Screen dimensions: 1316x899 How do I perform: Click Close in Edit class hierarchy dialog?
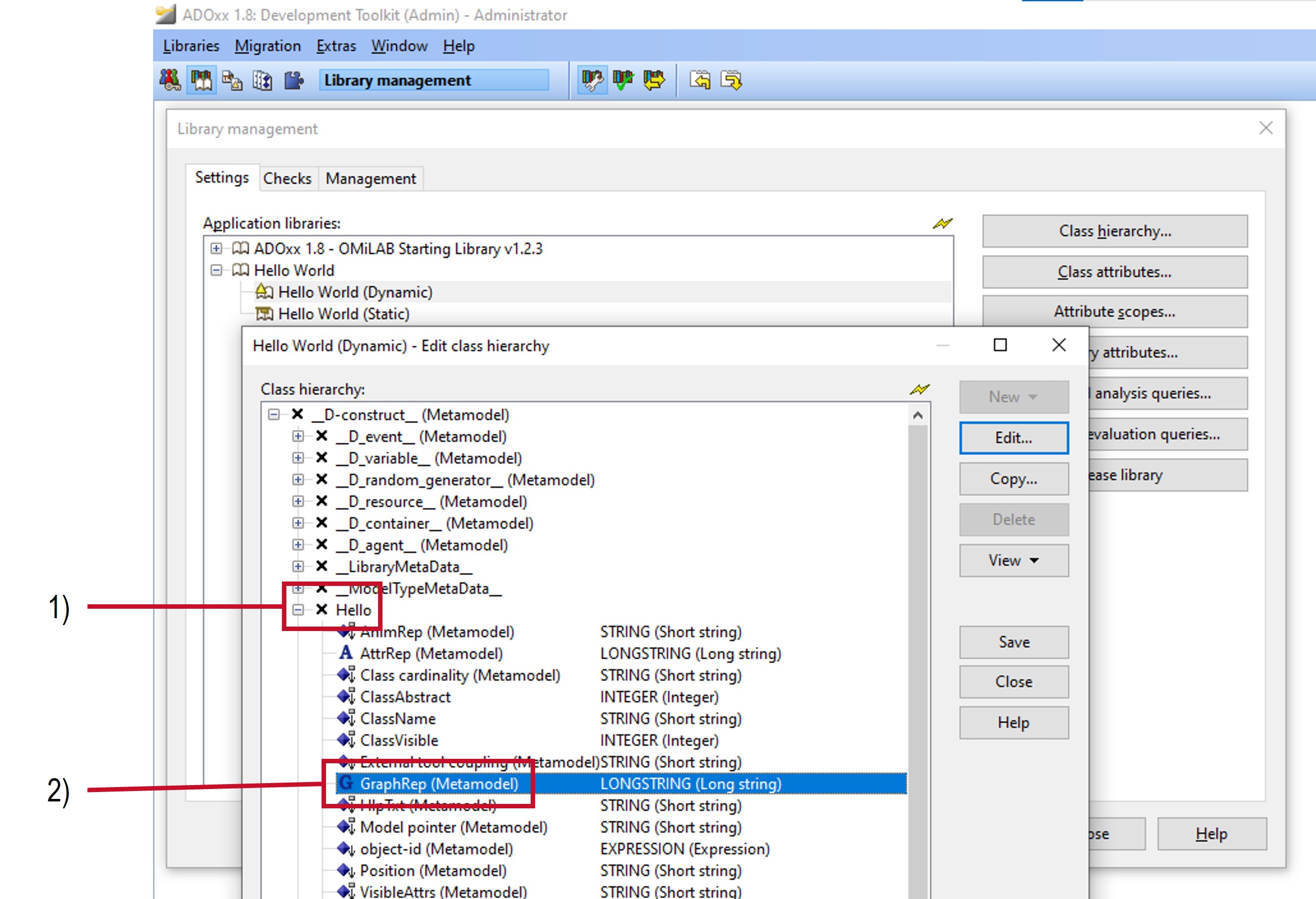[1014, 681]
